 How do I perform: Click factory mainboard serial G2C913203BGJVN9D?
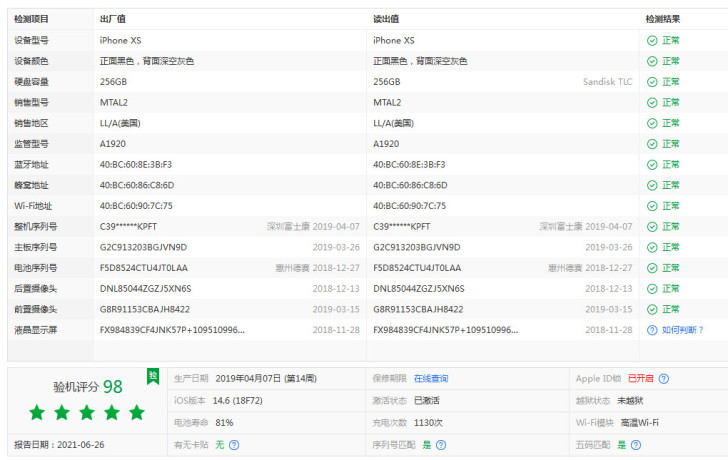(x=143, y=247)
